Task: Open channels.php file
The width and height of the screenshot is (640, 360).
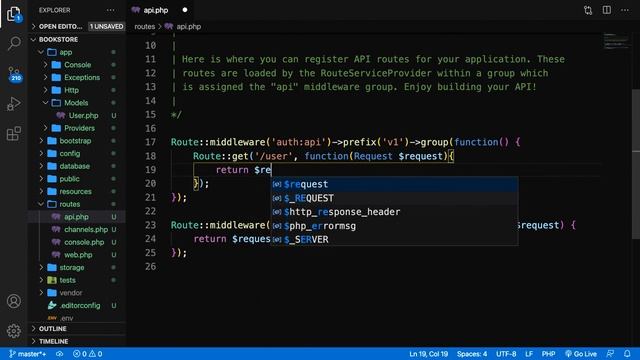Action: (x=77, y=229)
